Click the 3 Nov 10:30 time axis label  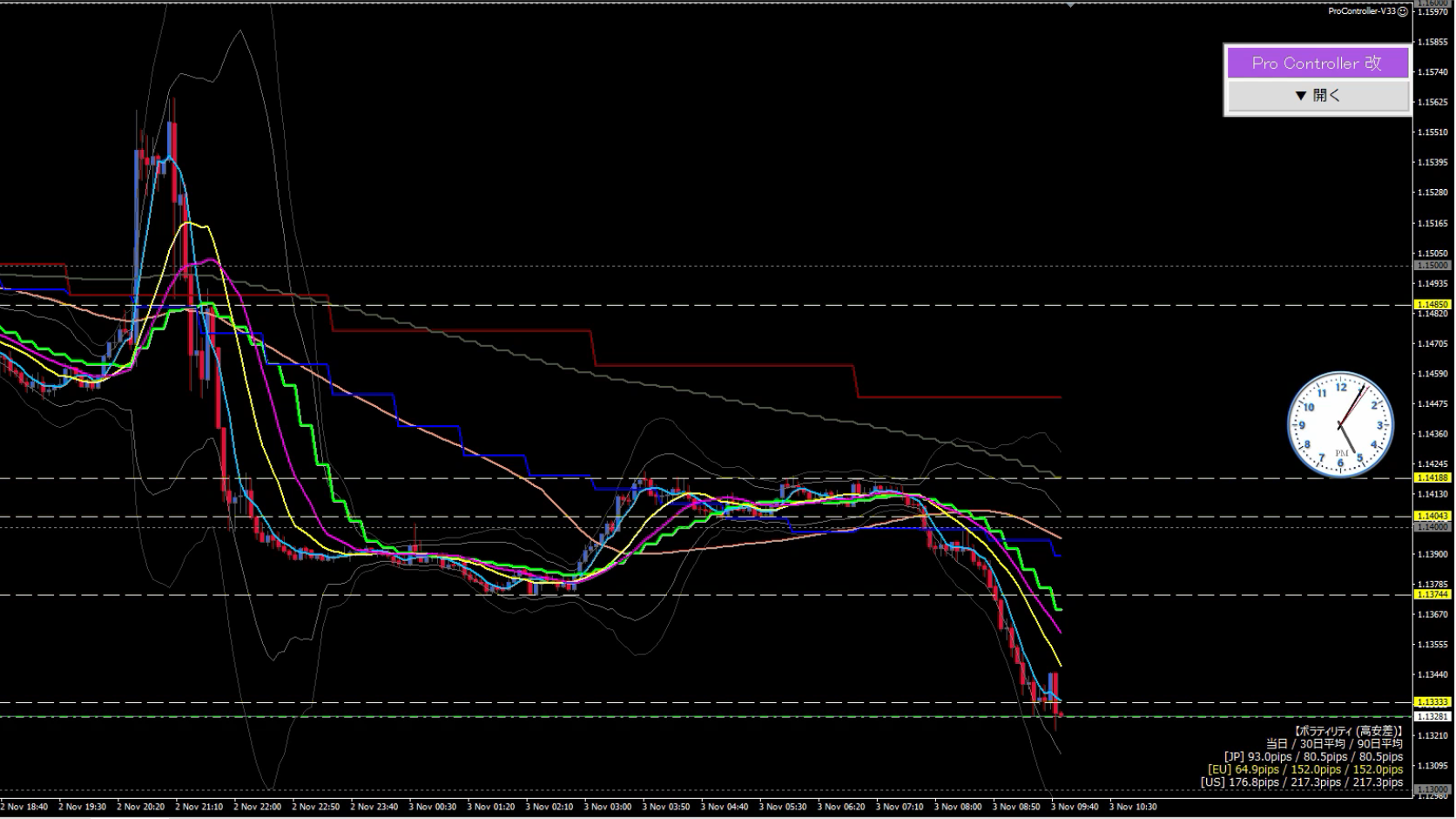coord(1132,807)
